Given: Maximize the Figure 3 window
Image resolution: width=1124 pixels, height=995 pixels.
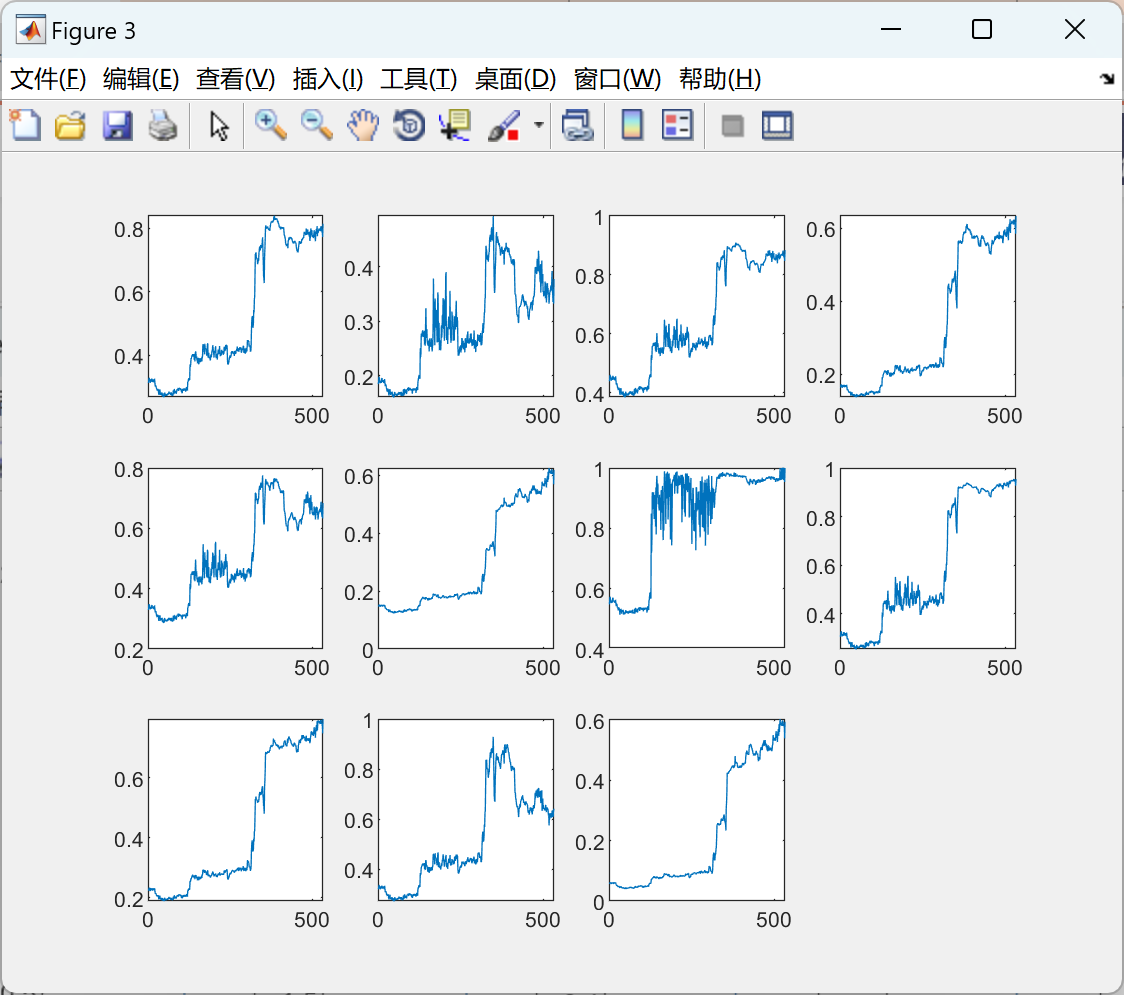Looking at the screenshot, I should click(x=981, y=29).
